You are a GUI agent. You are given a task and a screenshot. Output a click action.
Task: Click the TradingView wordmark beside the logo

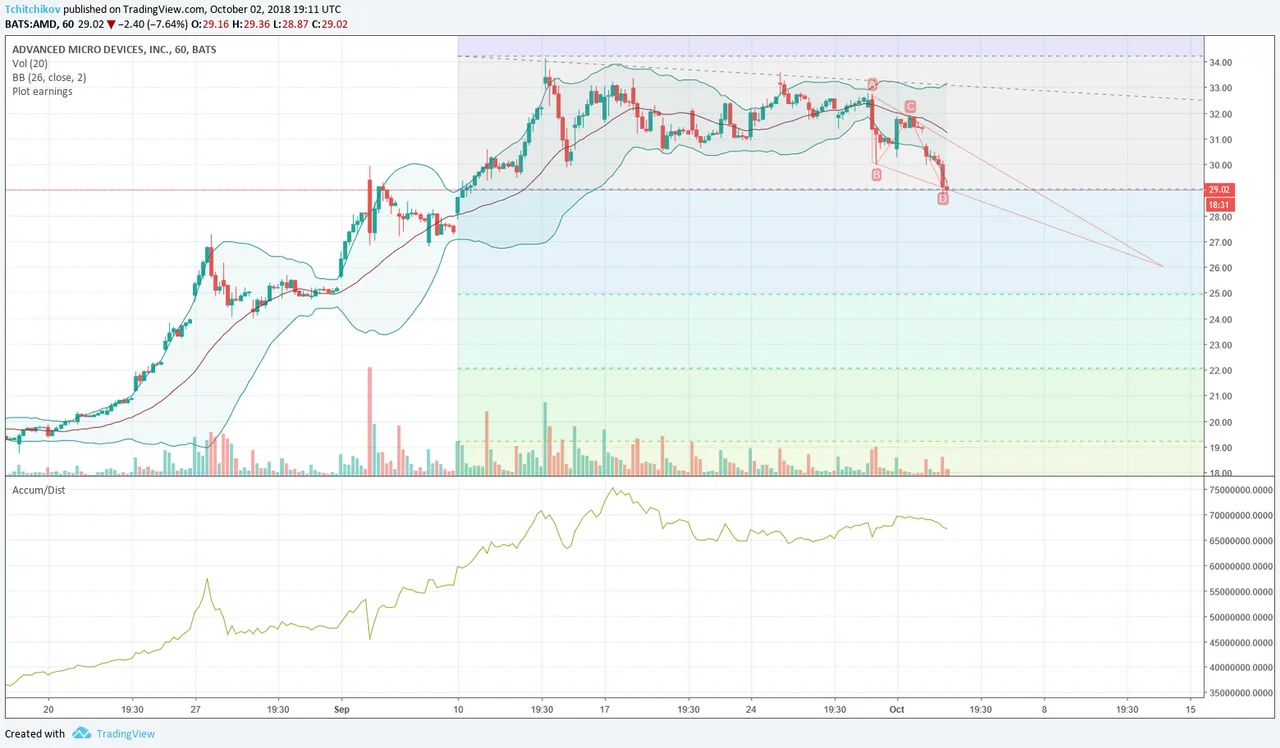(x=125, y=734)
